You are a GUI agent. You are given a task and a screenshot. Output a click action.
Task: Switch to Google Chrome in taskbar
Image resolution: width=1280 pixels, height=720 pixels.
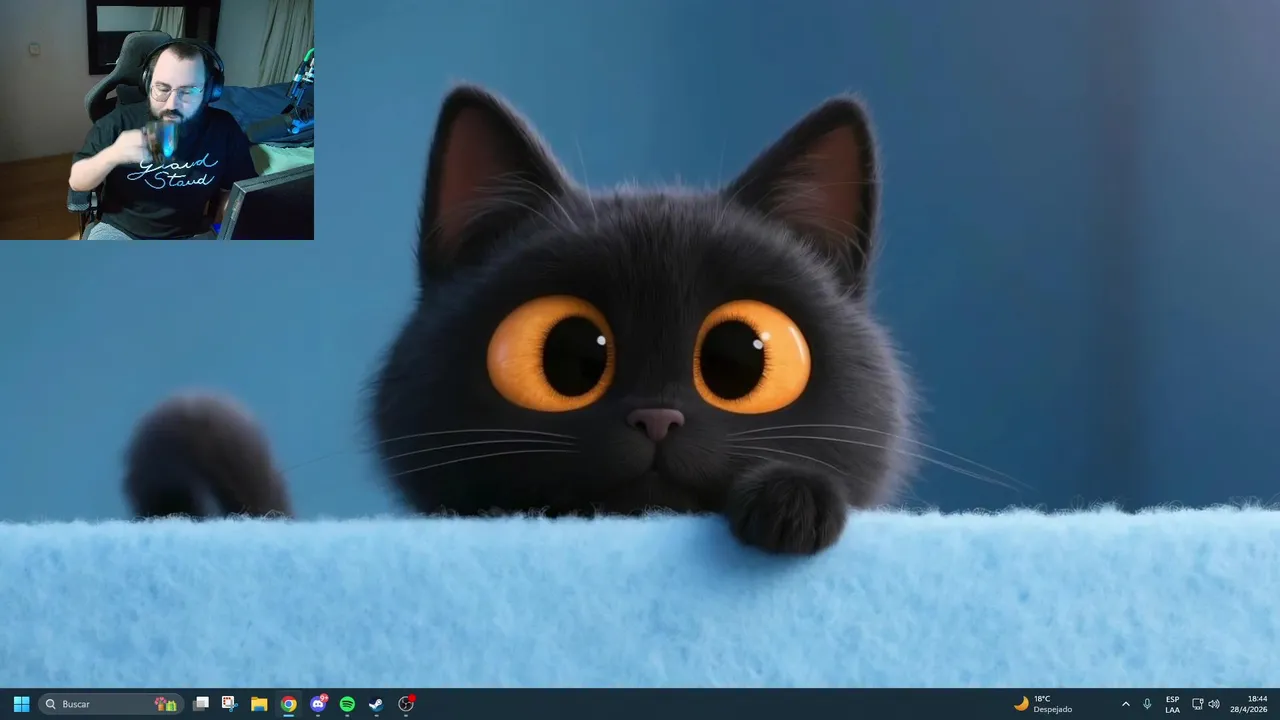[288, 704]
